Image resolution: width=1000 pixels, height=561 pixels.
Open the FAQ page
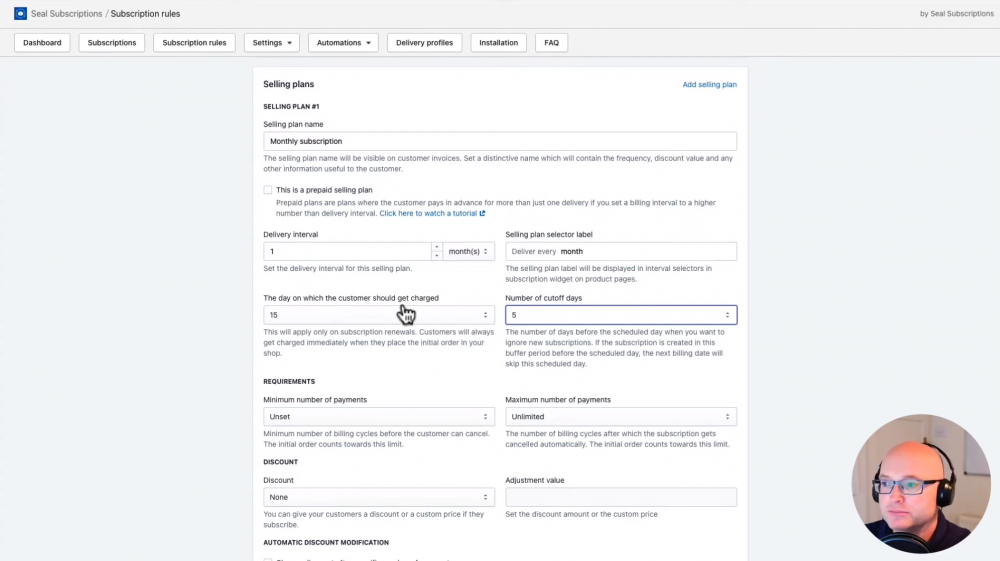coord(551,43)
